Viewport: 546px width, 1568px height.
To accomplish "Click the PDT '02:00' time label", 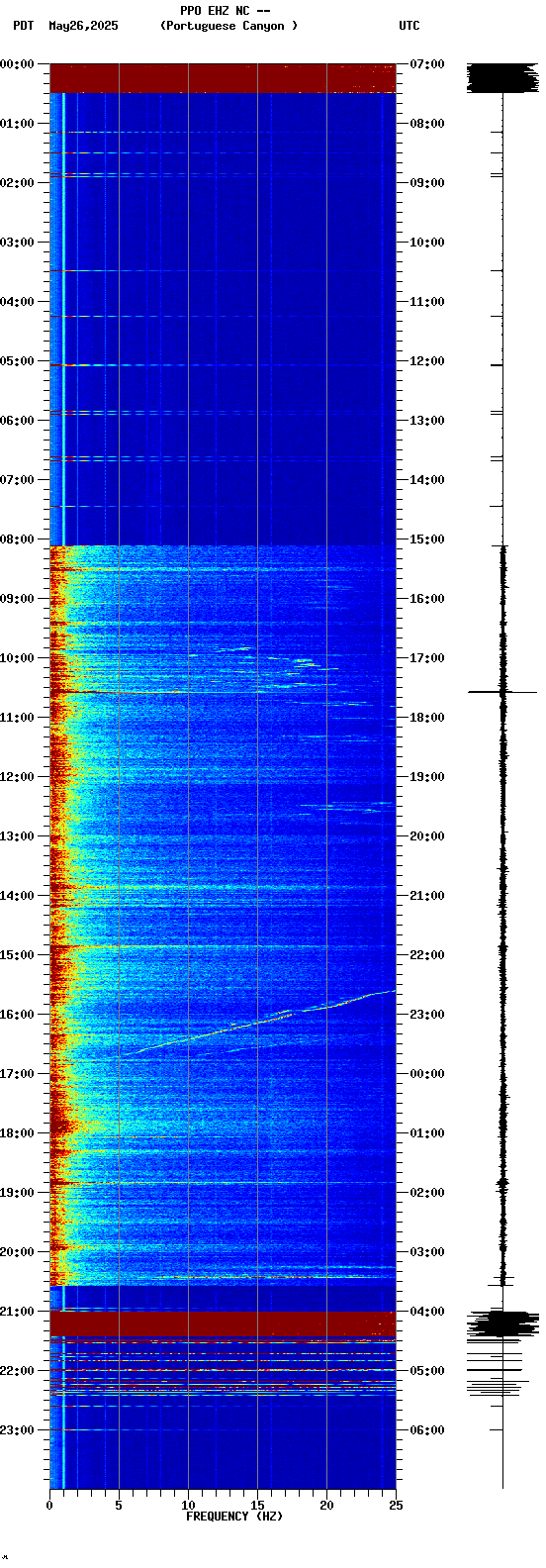I will pos(17,183).
